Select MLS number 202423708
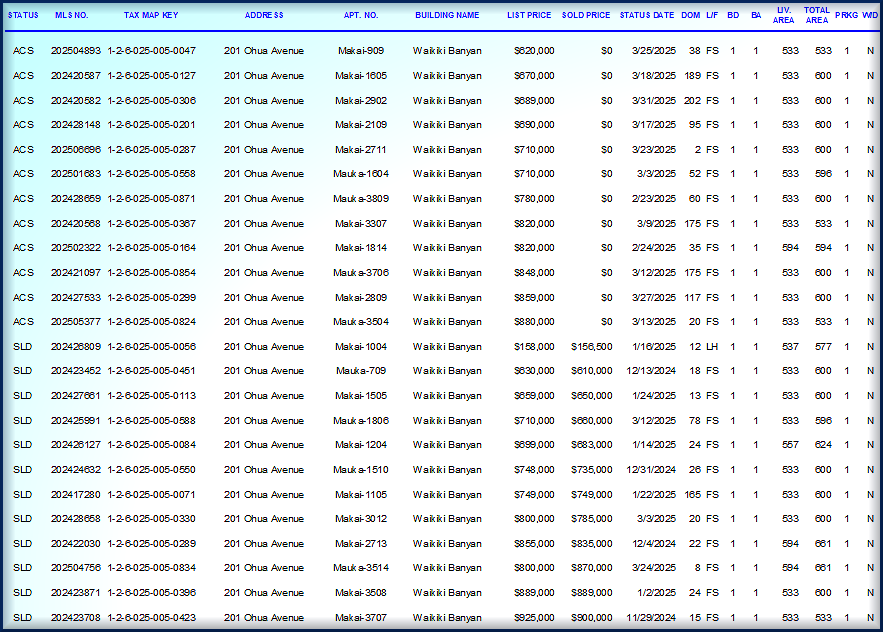The height and width of the screenshot is (632, 883). pos(75,617)
